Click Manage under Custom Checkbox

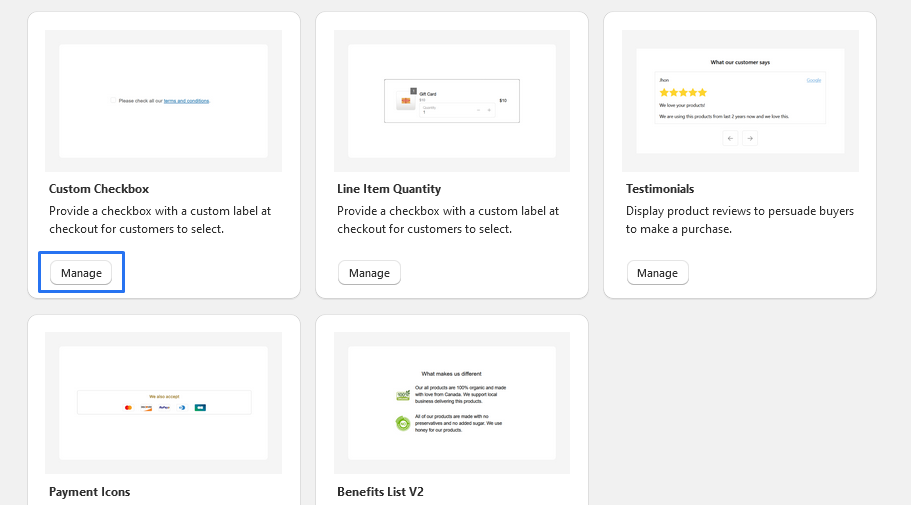(81, 273)
